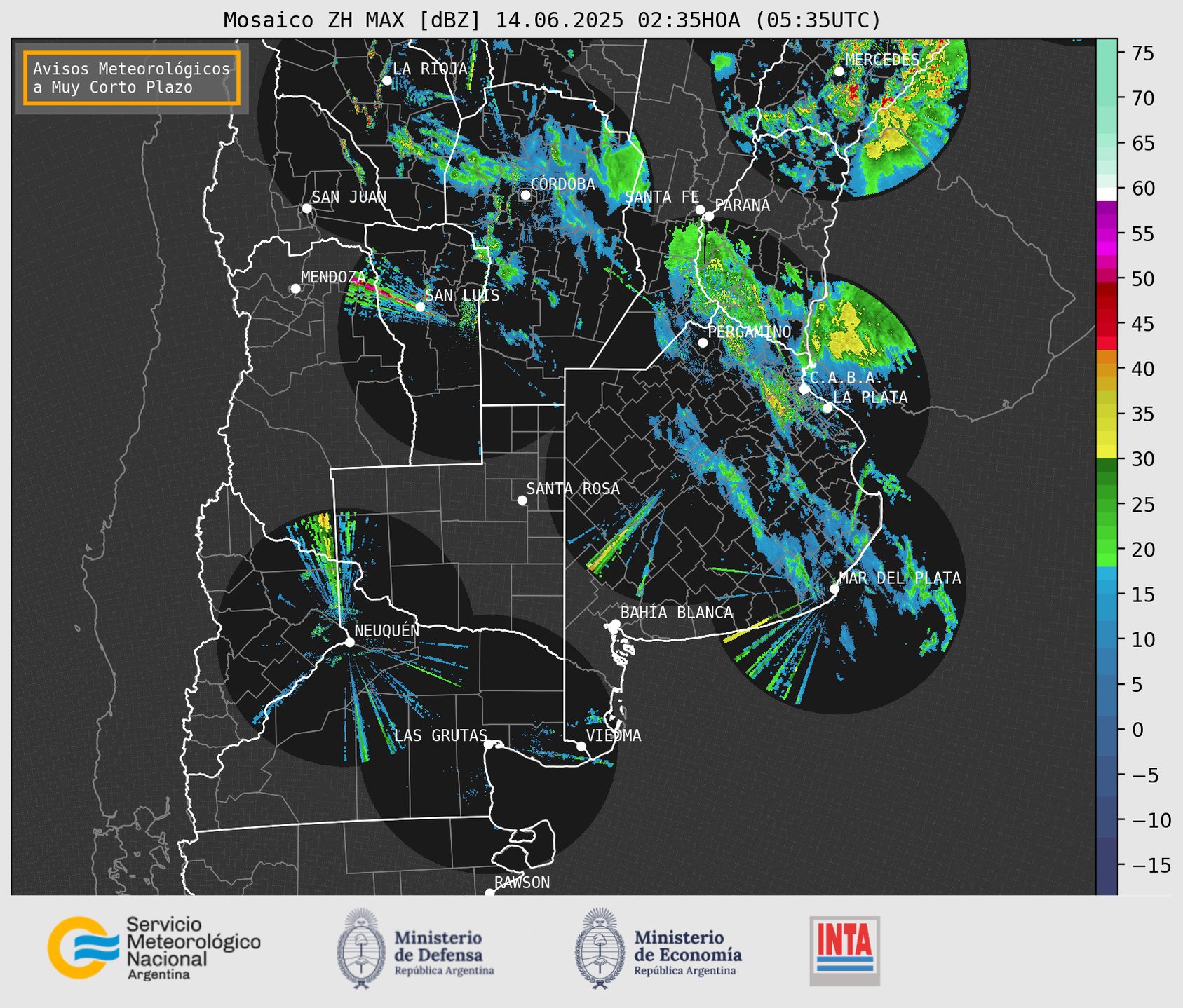
Task: Click the Pergamino city marker dot
Action: click(x=703, y=343)
